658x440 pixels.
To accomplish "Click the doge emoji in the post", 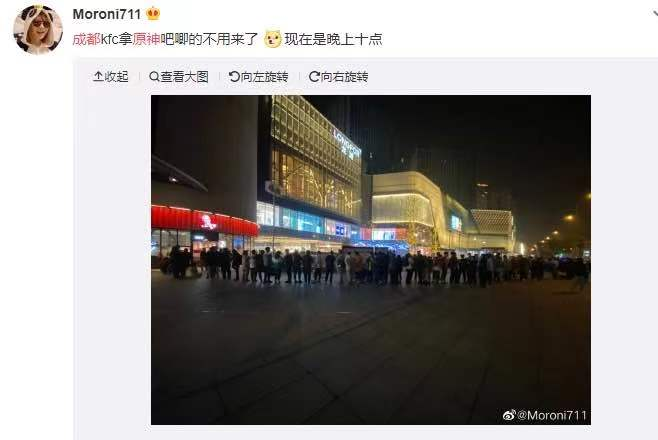I will pos(272,39).
